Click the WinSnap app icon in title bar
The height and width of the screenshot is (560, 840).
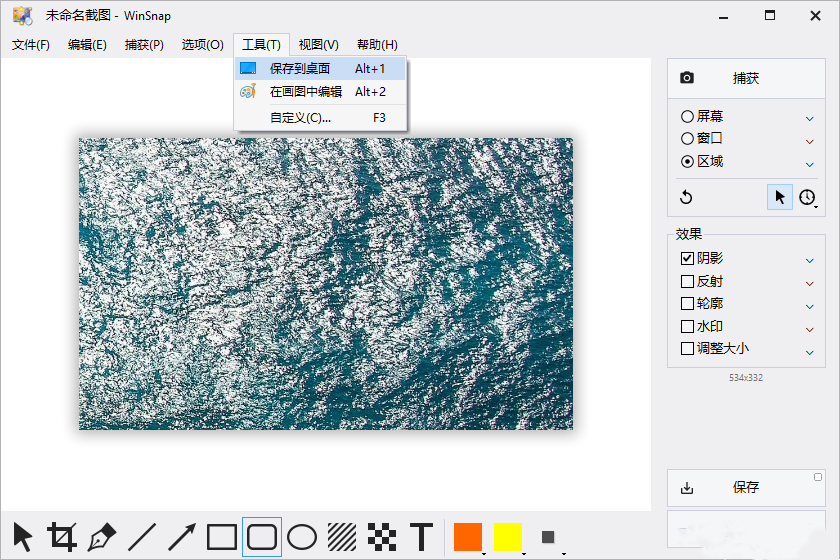pos(22,16)
